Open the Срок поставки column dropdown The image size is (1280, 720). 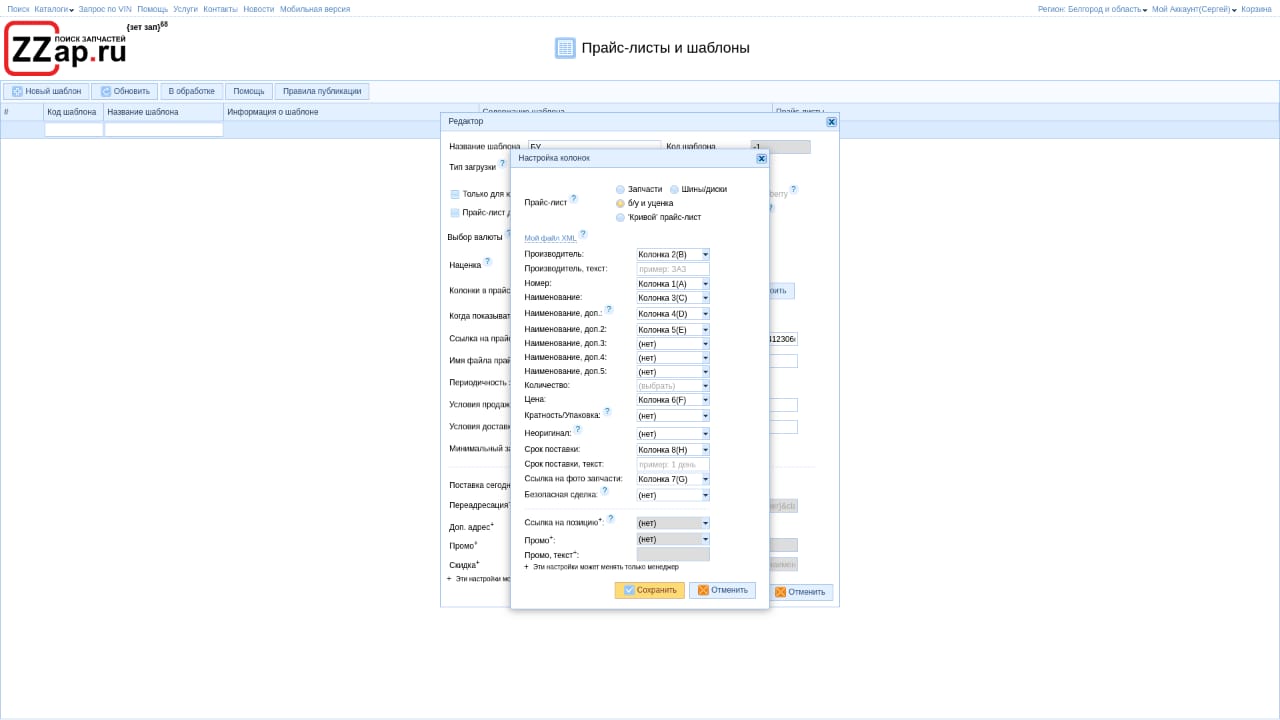click(x=705, y=450)
